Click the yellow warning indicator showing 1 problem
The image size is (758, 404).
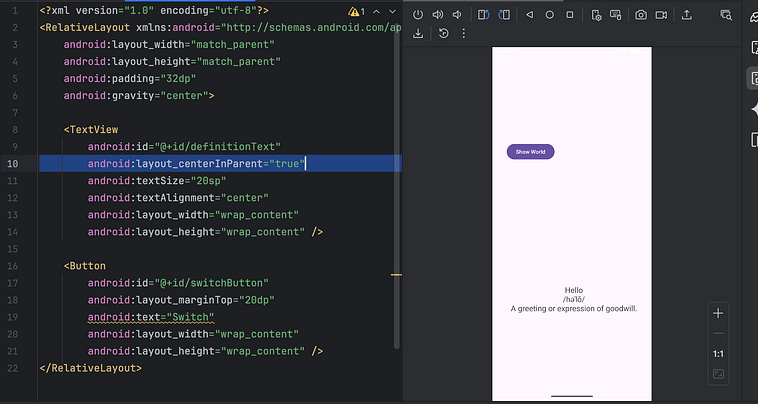(x=357, y=12)
